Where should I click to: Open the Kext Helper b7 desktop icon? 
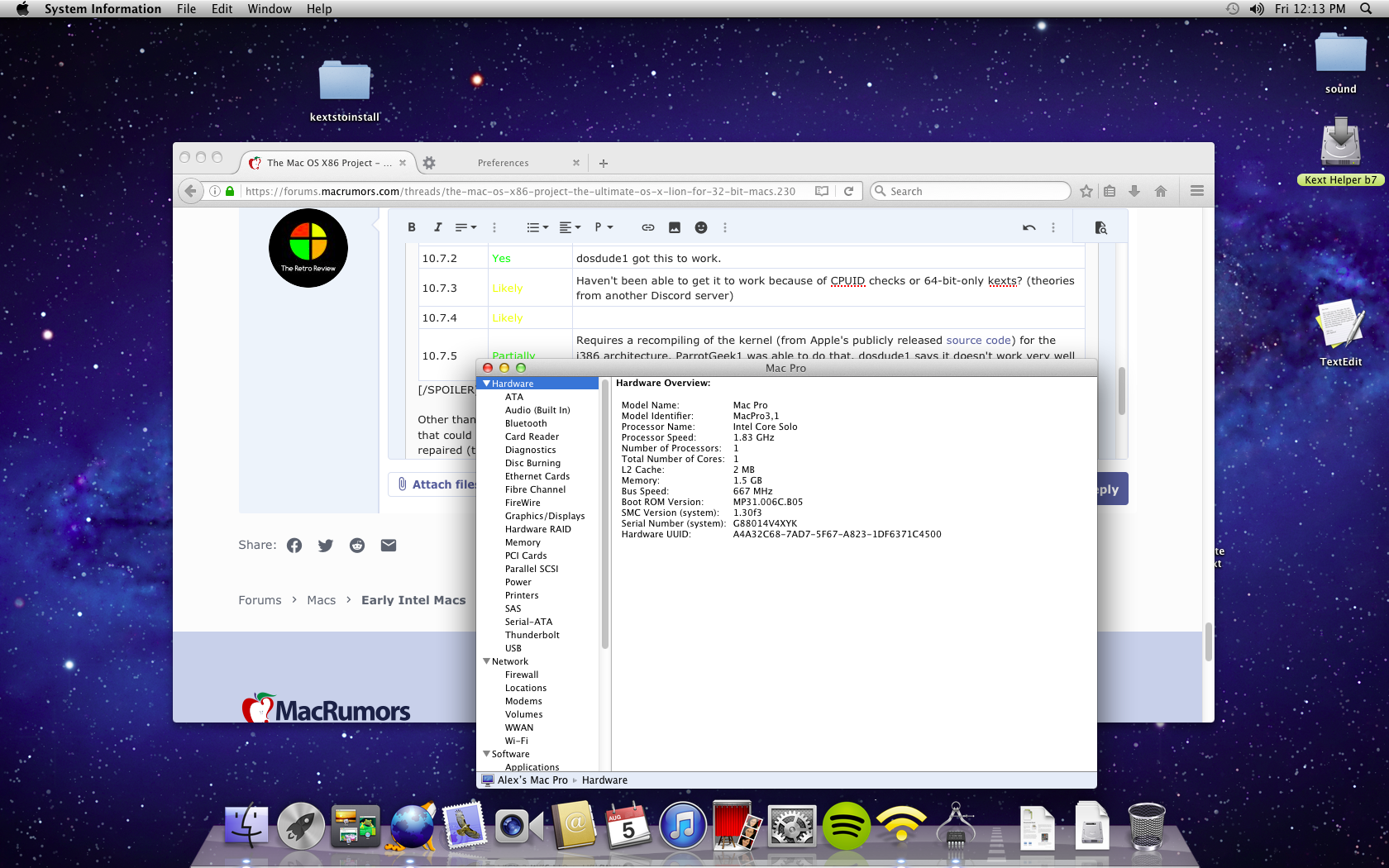pyautogui.click(x=1340, y=150)
